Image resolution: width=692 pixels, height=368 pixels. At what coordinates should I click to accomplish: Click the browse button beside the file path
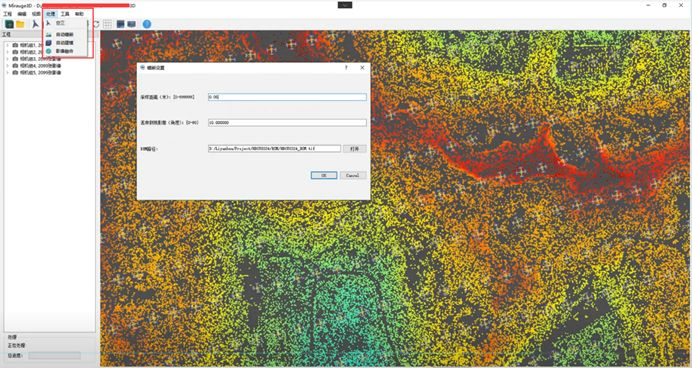(354, 149)
